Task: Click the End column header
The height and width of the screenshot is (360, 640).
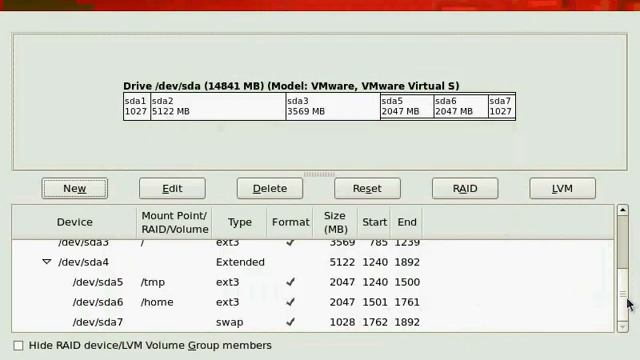Action: click(x=407, y=222)
